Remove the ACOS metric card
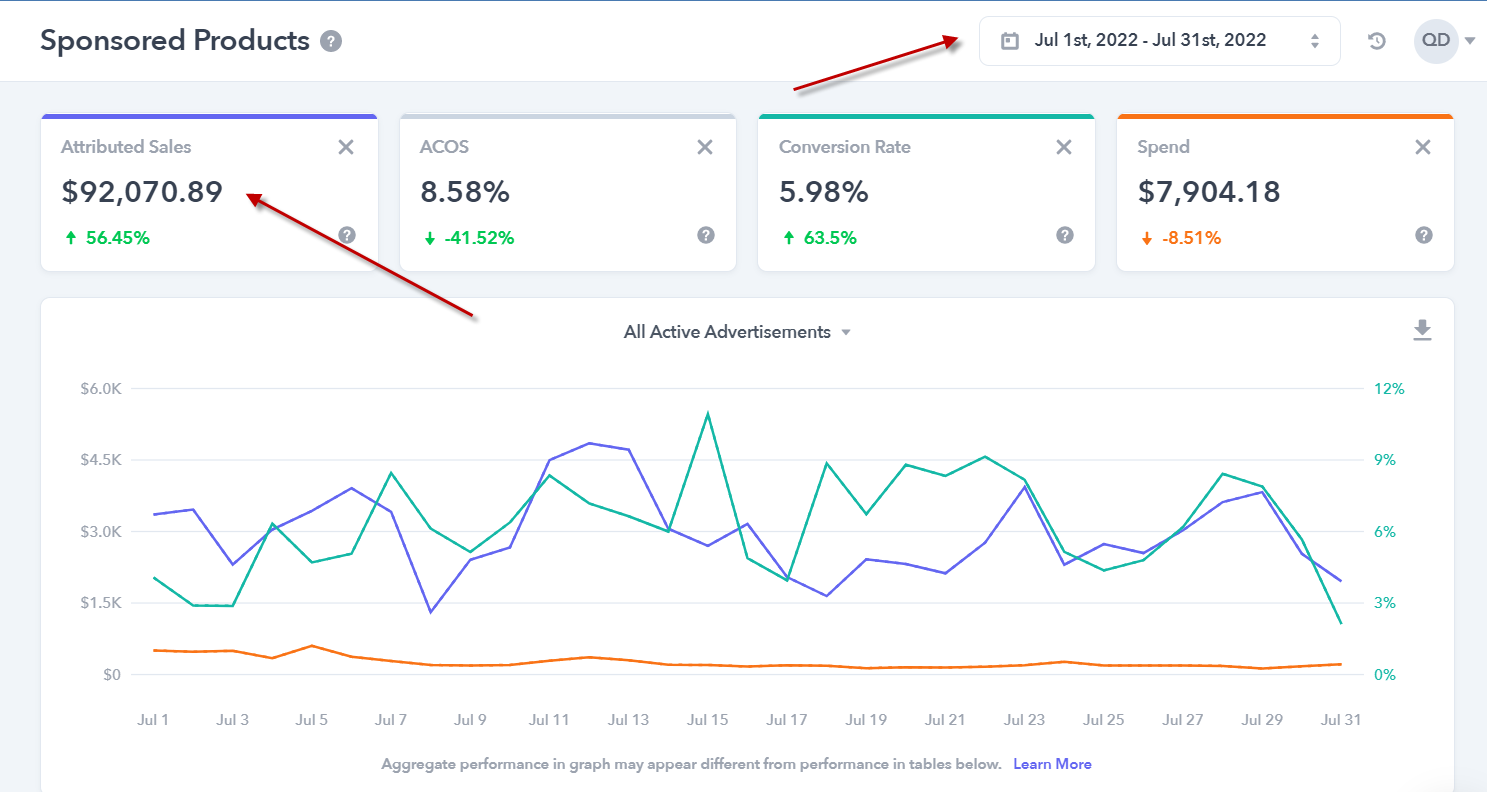Screen dimensions: 1487x792 click(705, 147)
